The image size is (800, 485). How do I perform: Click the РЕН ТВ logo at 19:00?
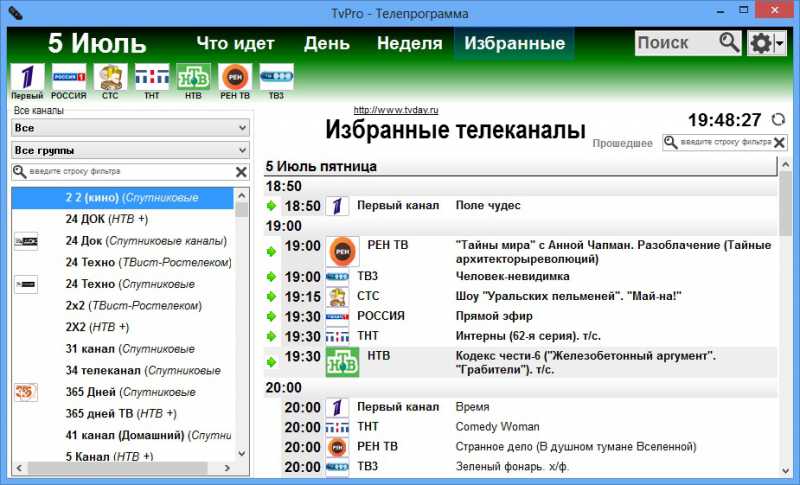[342, 251]
